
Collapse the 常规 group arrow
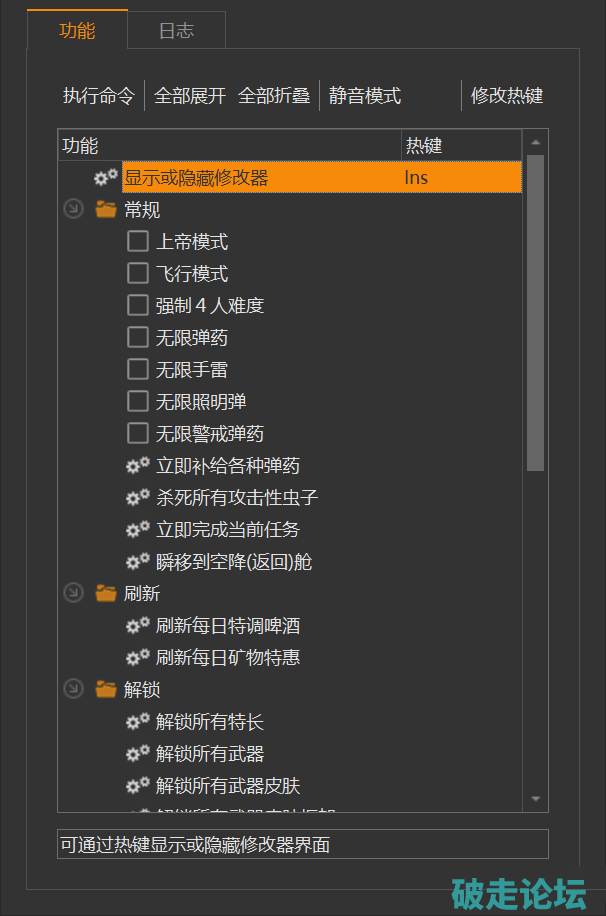[x=73, y=210]
